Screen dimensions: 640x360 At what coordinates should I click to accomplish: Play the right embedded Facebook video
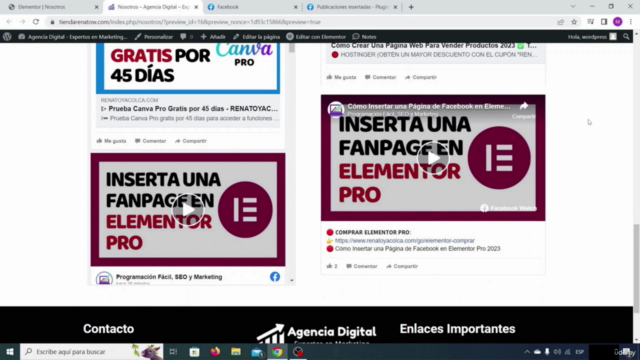click(x=433, y=158)
